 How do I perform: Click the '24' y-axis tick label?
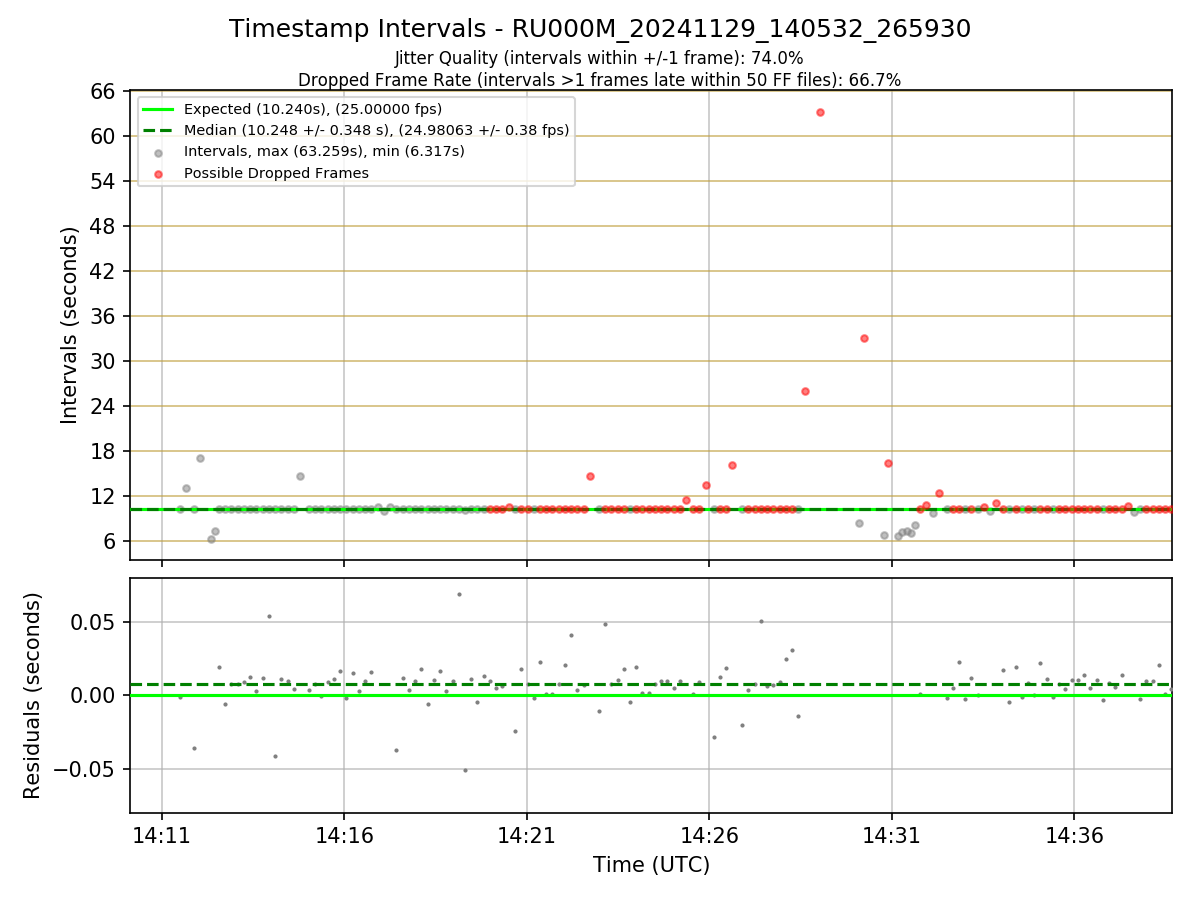click(105, 406)
